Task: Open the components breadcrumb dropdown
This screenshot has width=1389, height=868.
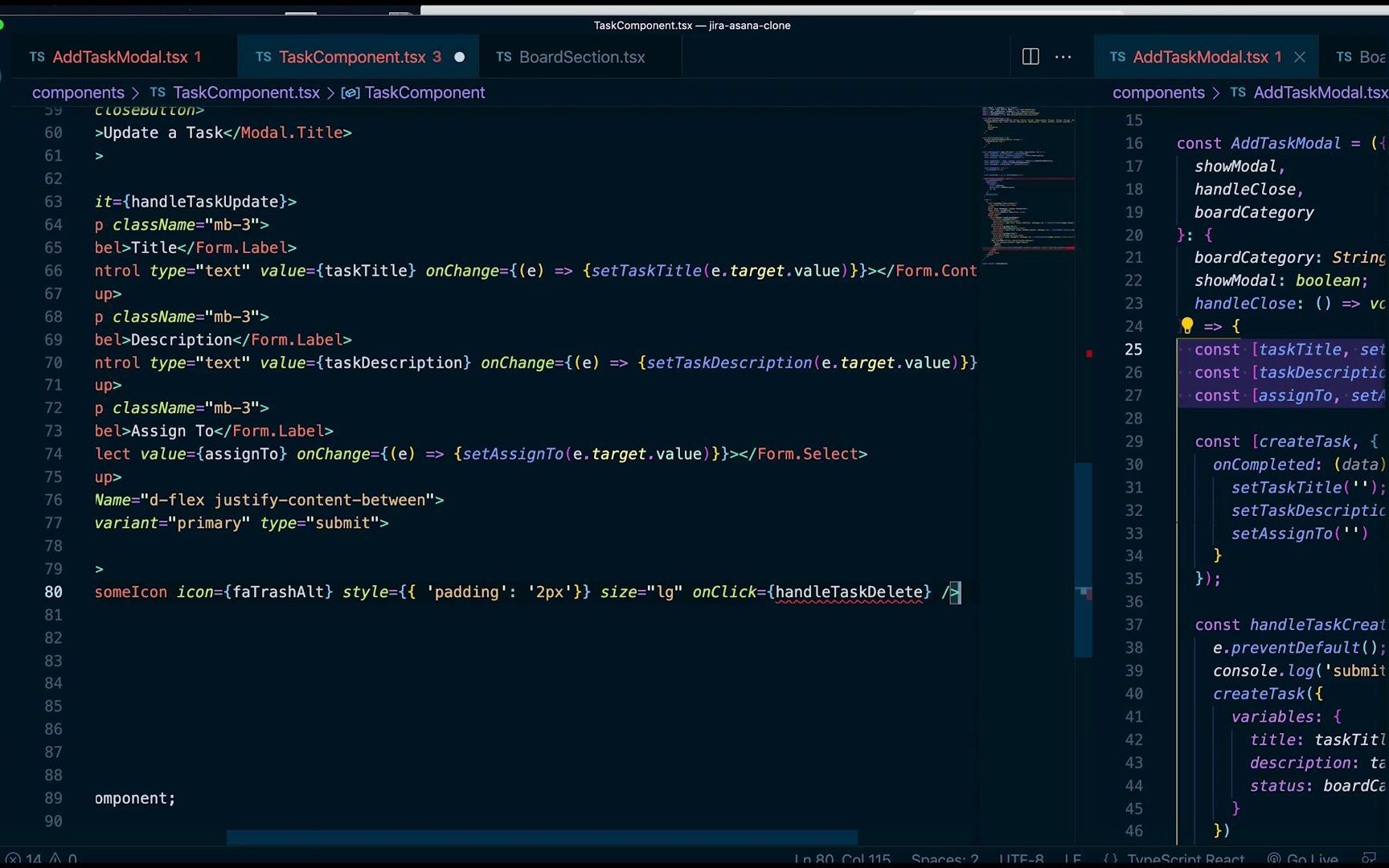Action: pyautogui.click(x=78, y=92)
